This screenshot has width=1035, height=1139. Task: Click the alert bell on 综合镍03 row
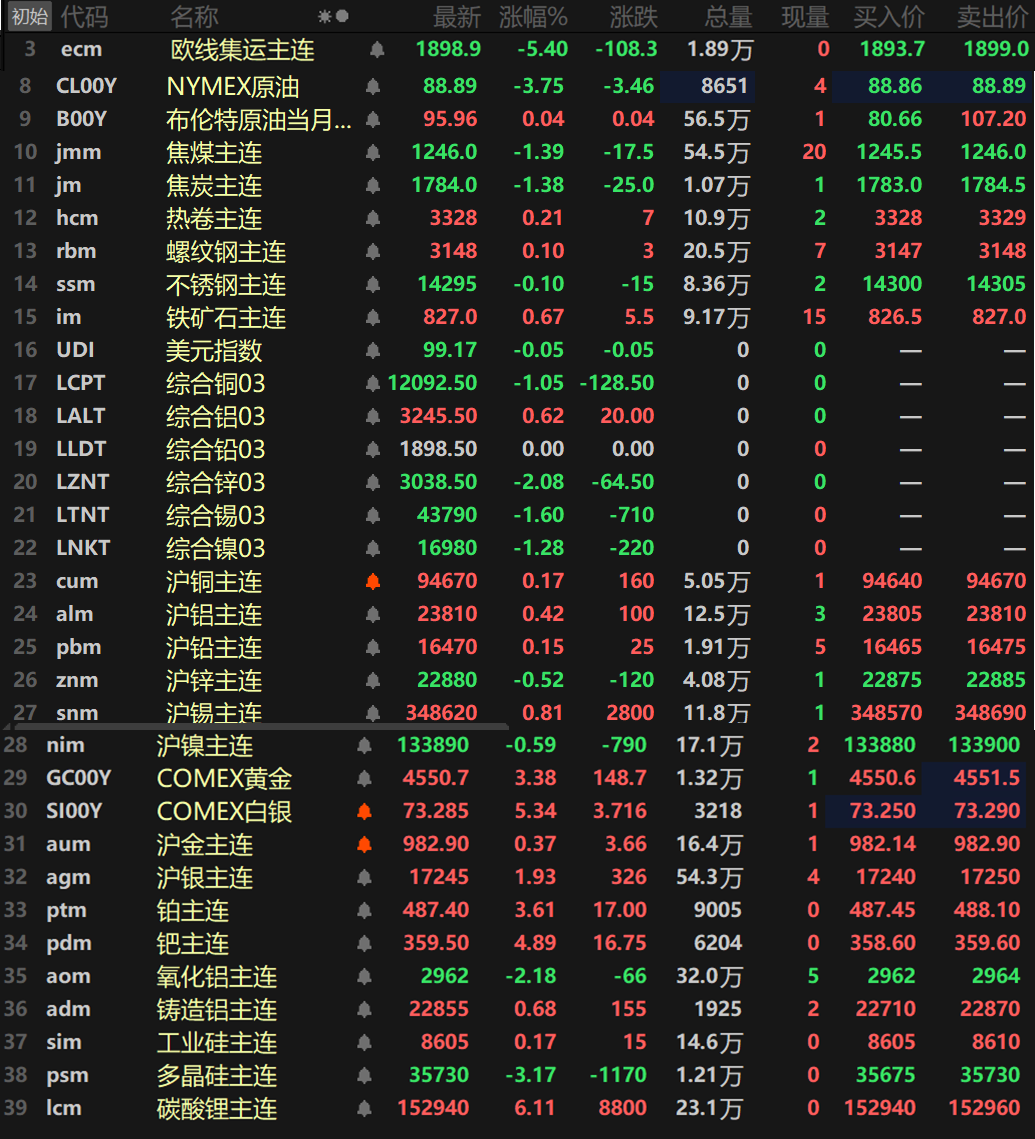point(372,547)
